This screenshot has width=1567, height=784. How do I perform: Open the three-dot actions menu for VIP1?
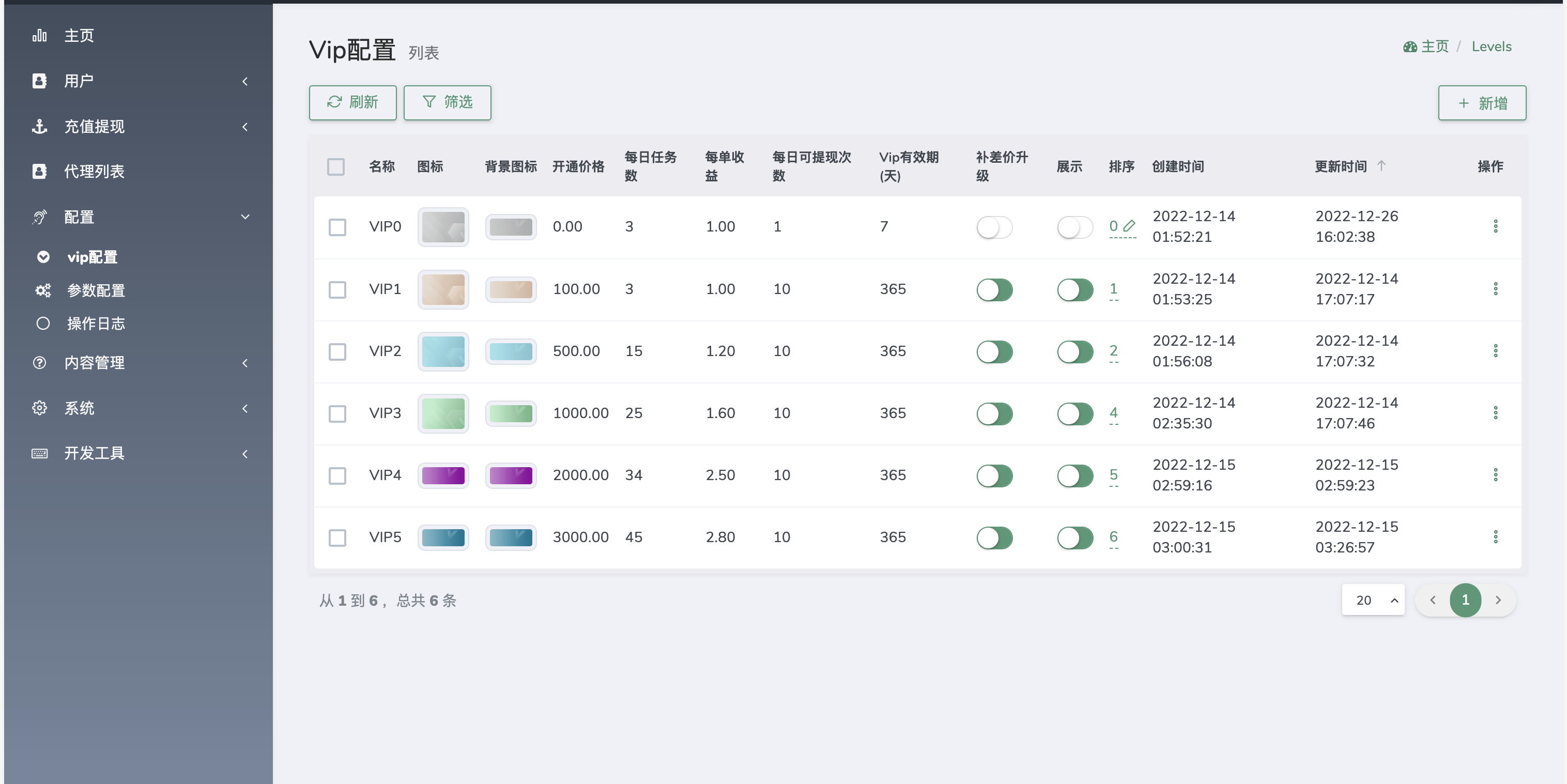pyautogui.click(x=1496, y=289)
